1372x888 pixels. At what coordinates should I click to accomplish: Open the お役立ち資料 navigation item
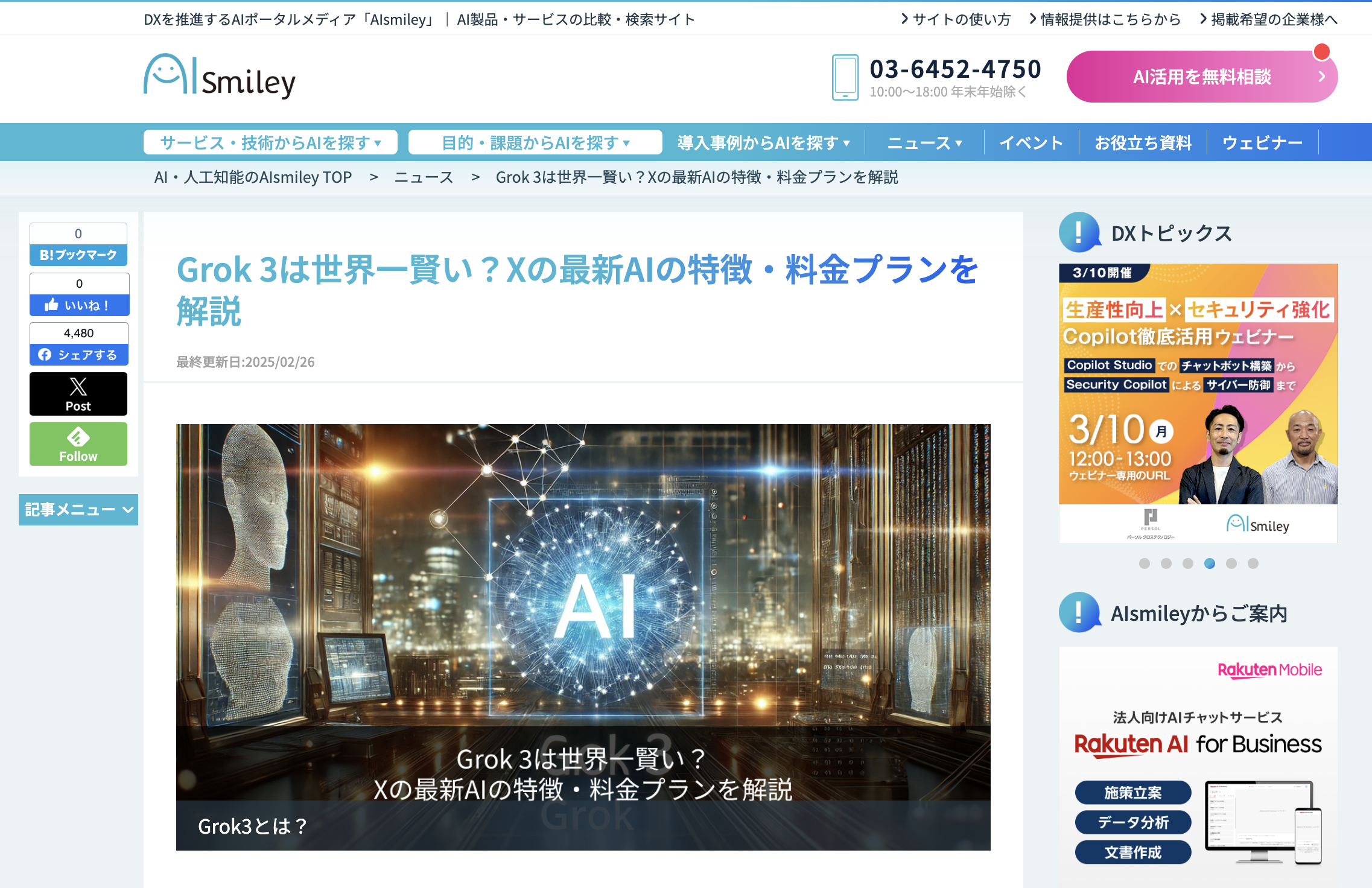1143,142
